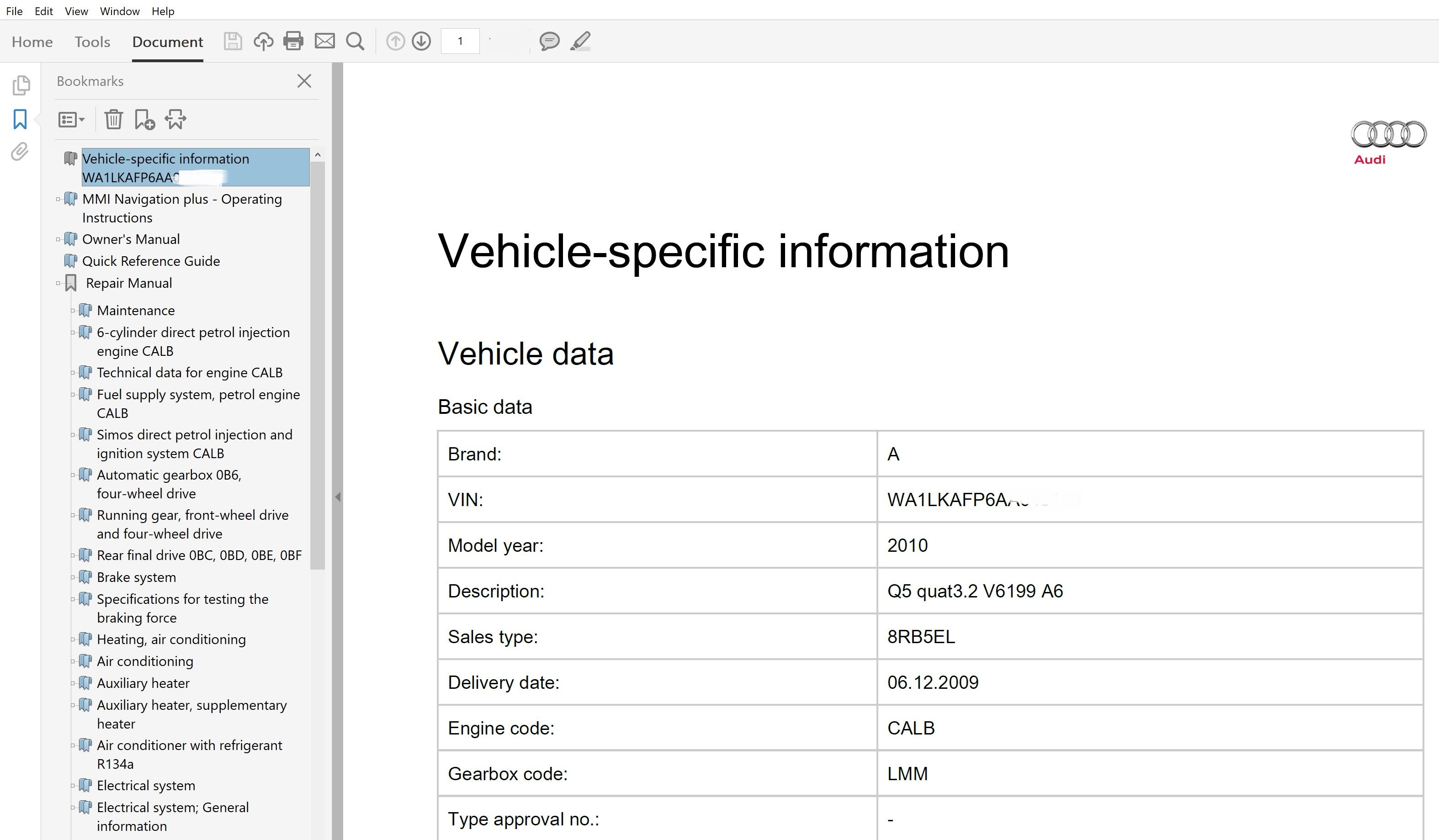Click the search magnifier icon
The height and width of the screenshot is (840, 1439).
(355, 41)
